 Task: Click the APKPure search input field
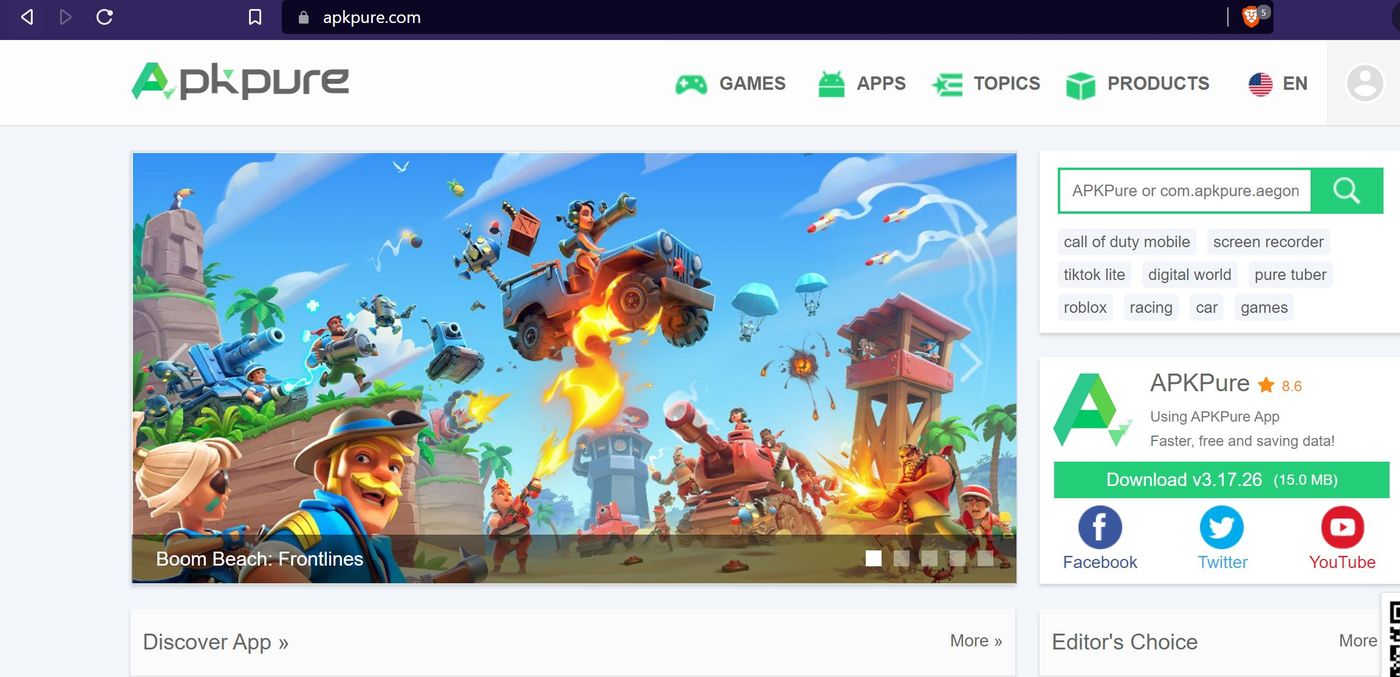pos(1185,190)
